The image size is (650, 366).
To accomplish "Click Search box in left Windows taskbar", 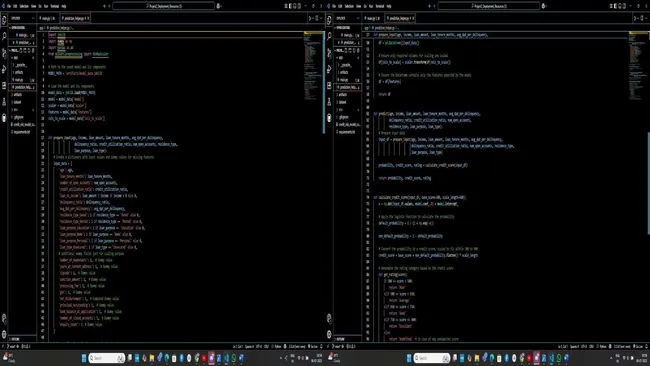I will (x=107, y=358).
